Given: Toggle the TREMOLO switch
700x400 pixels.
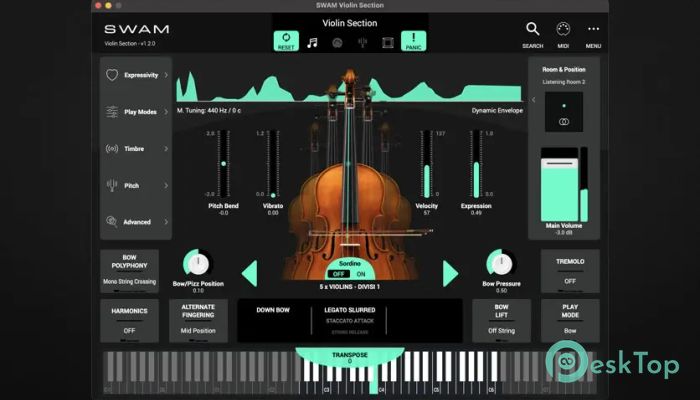Looking at the screenshot, I should coord(570,270).
